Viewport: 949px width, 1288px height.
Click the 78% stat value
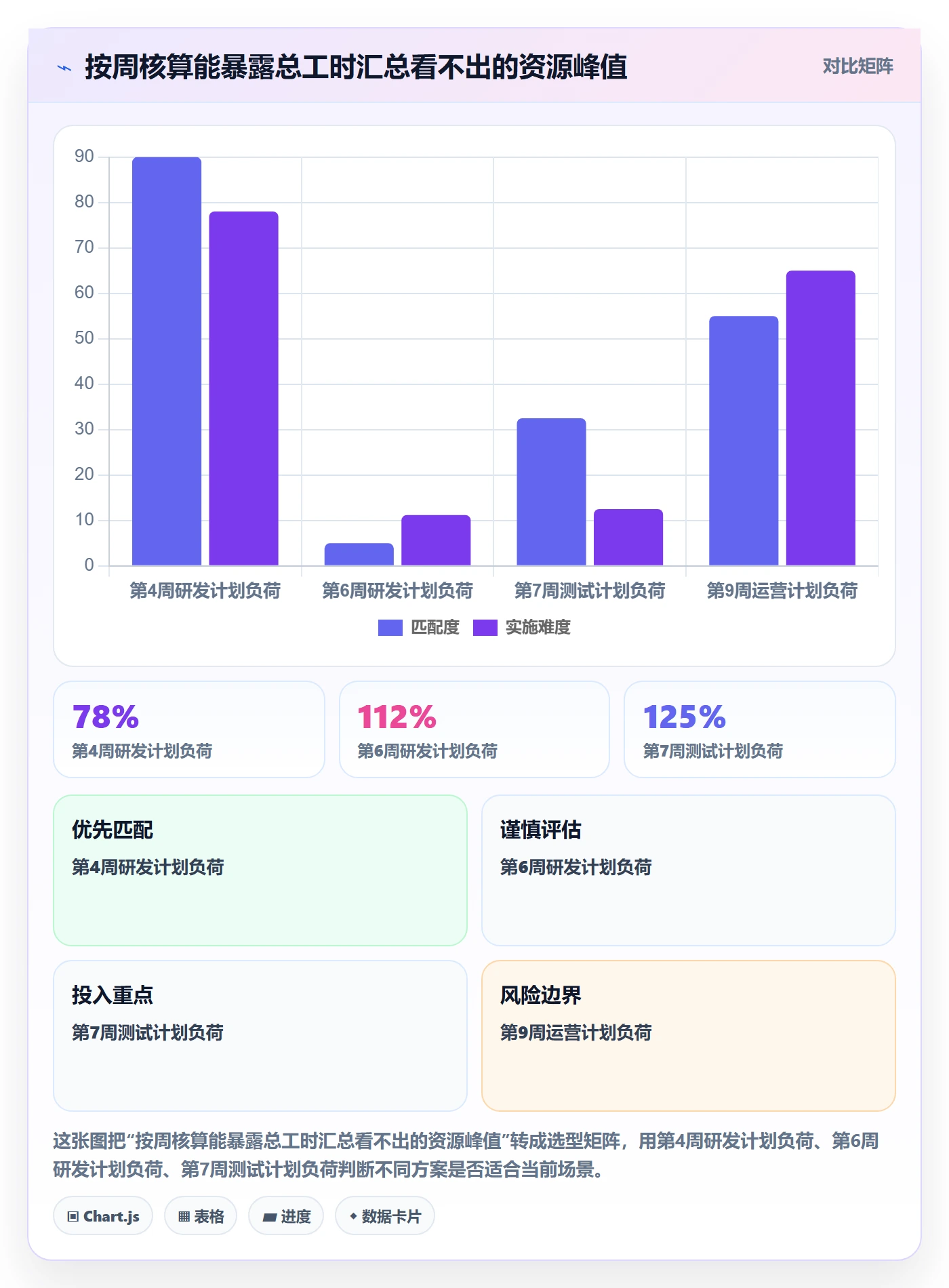(x=106, y=717)
